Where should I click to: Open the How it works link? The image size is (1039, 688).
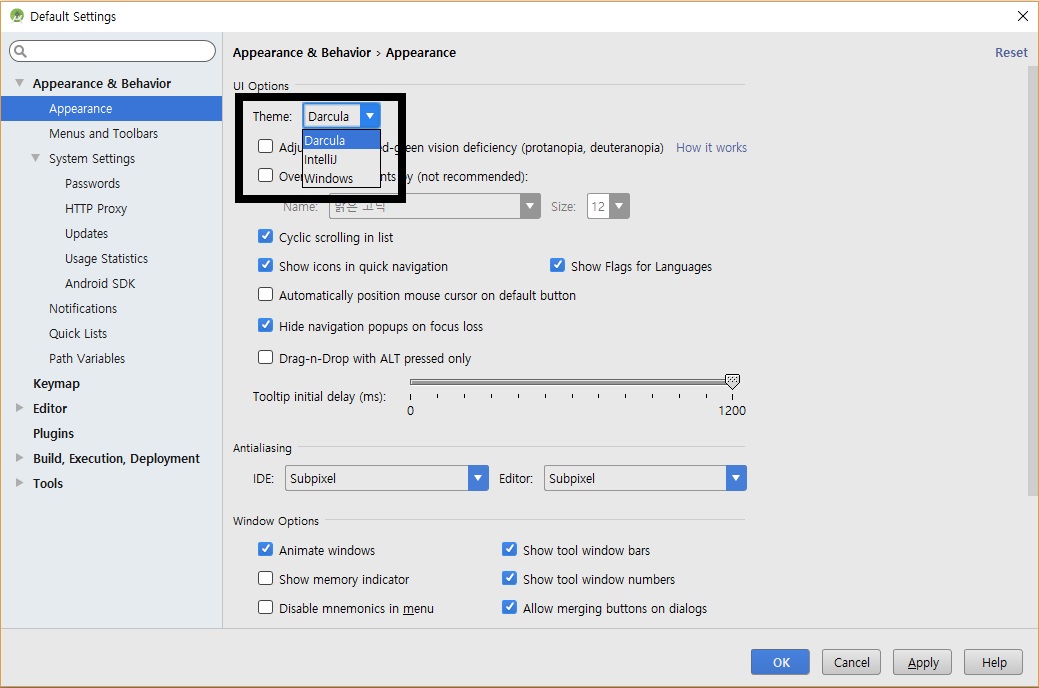click(711, 147)
